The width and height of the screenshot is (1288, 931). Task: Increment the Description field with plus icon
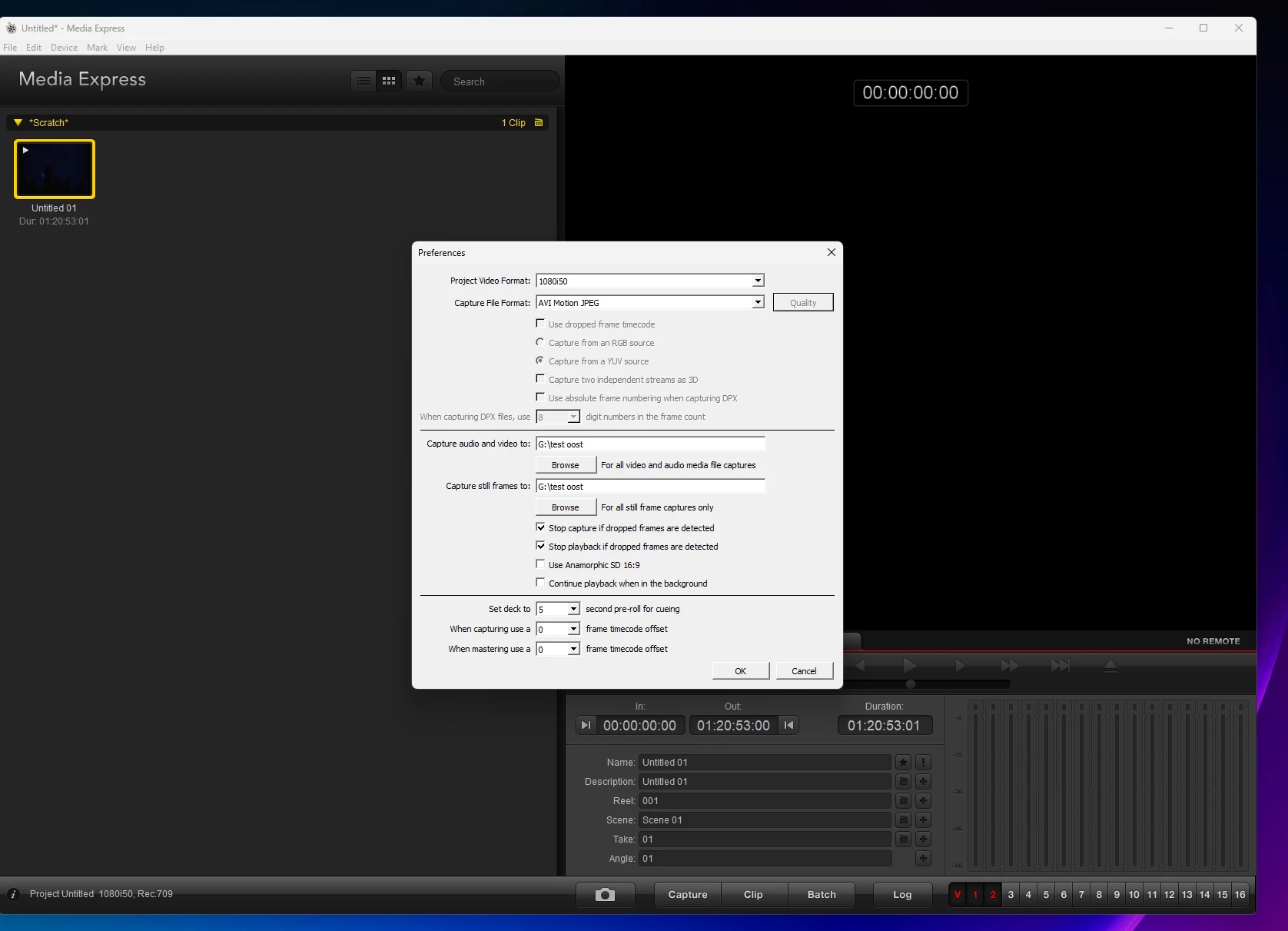923,781
